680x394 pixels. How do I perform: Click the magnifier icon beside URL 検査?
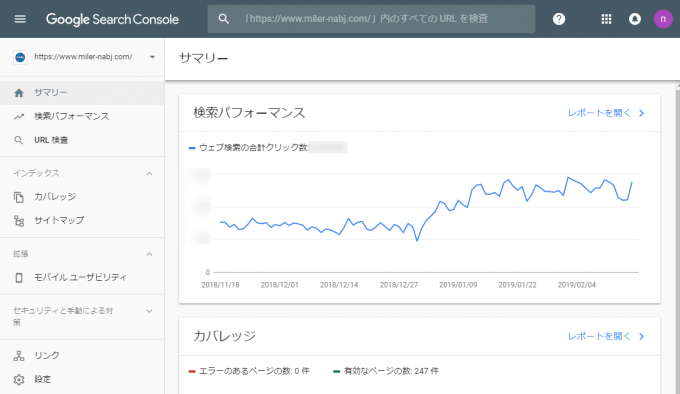point(19,140)
